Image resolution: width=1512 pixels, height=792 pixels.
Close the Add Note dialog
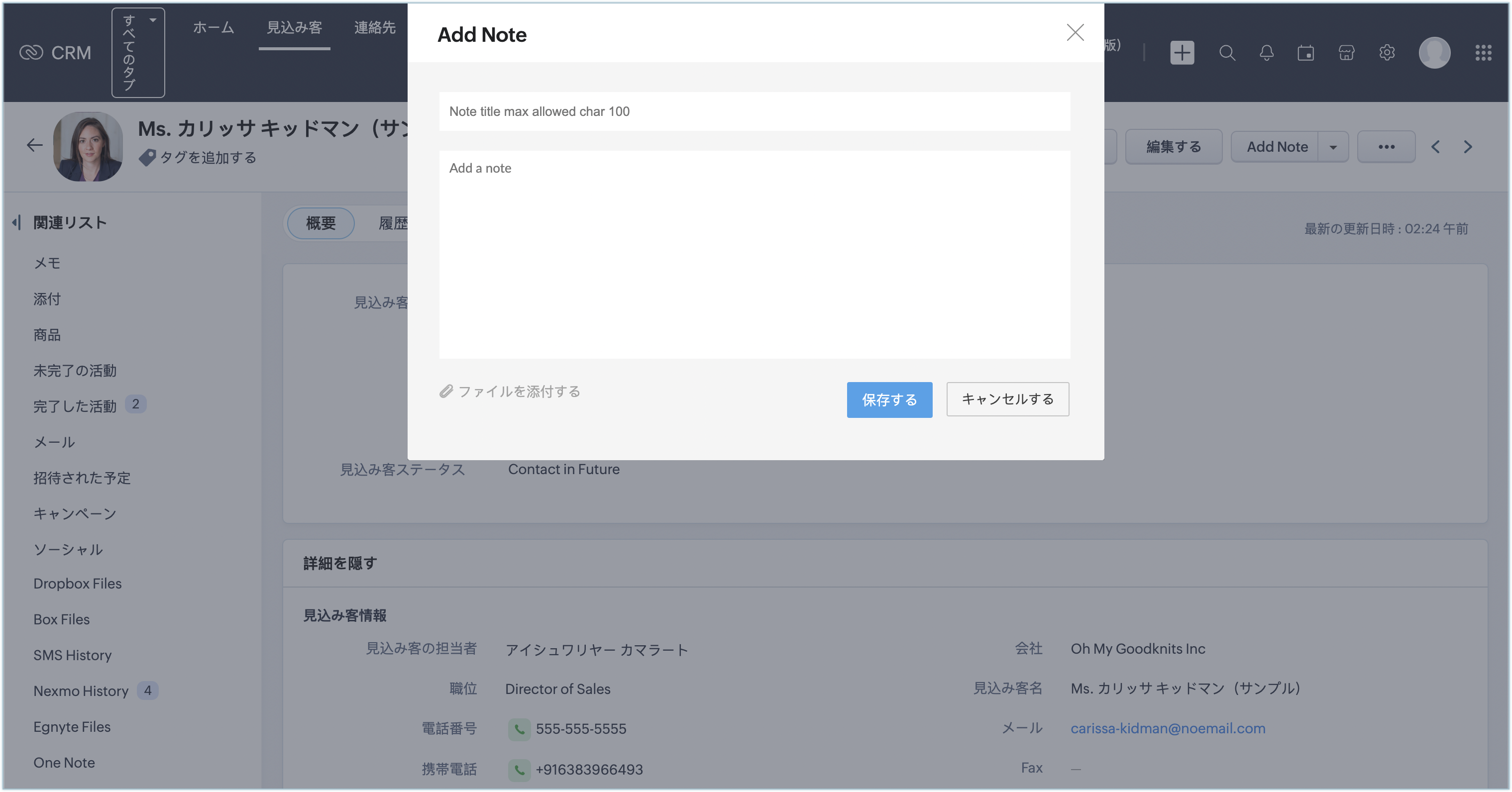(1075, 32)
